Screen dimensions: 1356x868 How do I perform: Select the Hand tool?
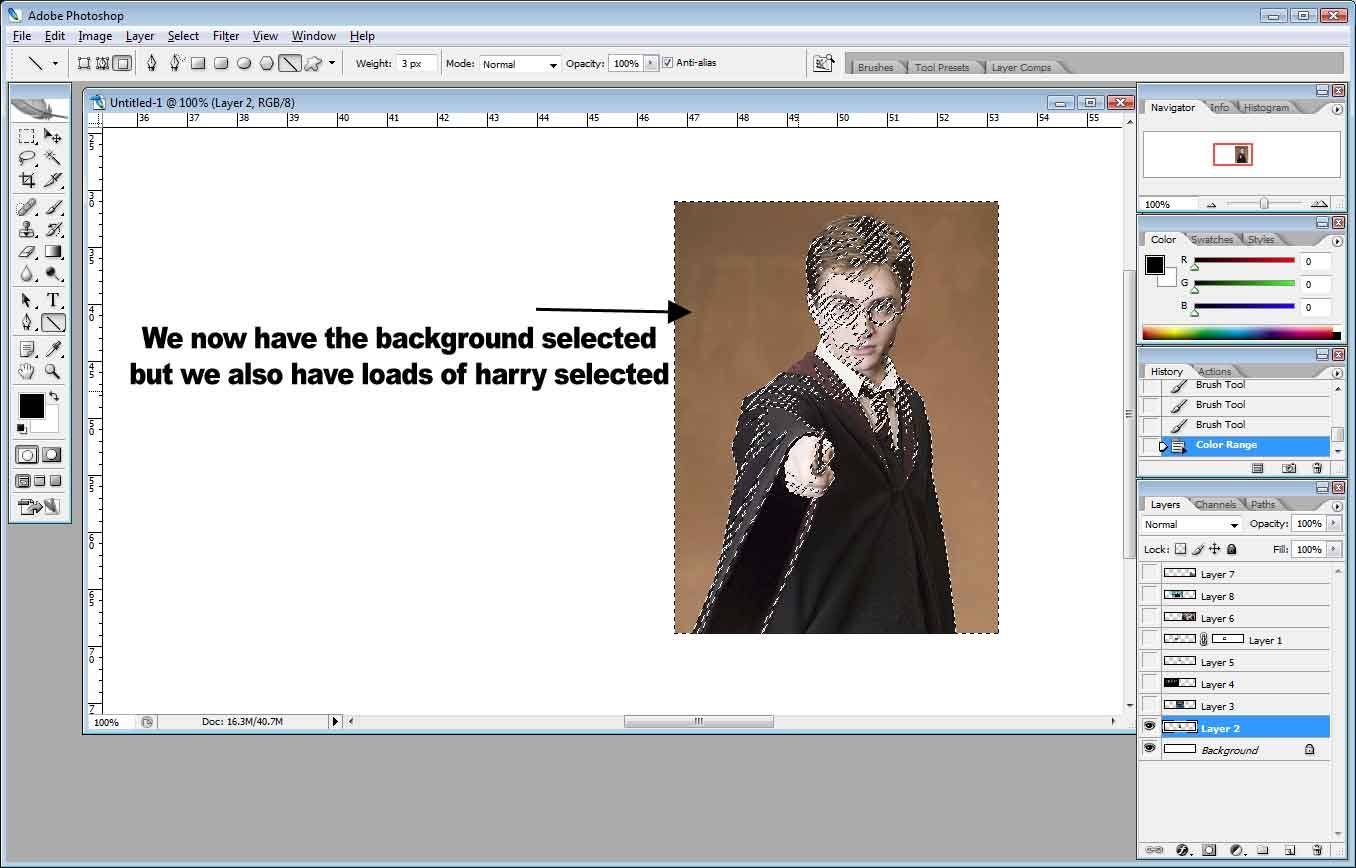pyautogui.click(x=27, y=372)
